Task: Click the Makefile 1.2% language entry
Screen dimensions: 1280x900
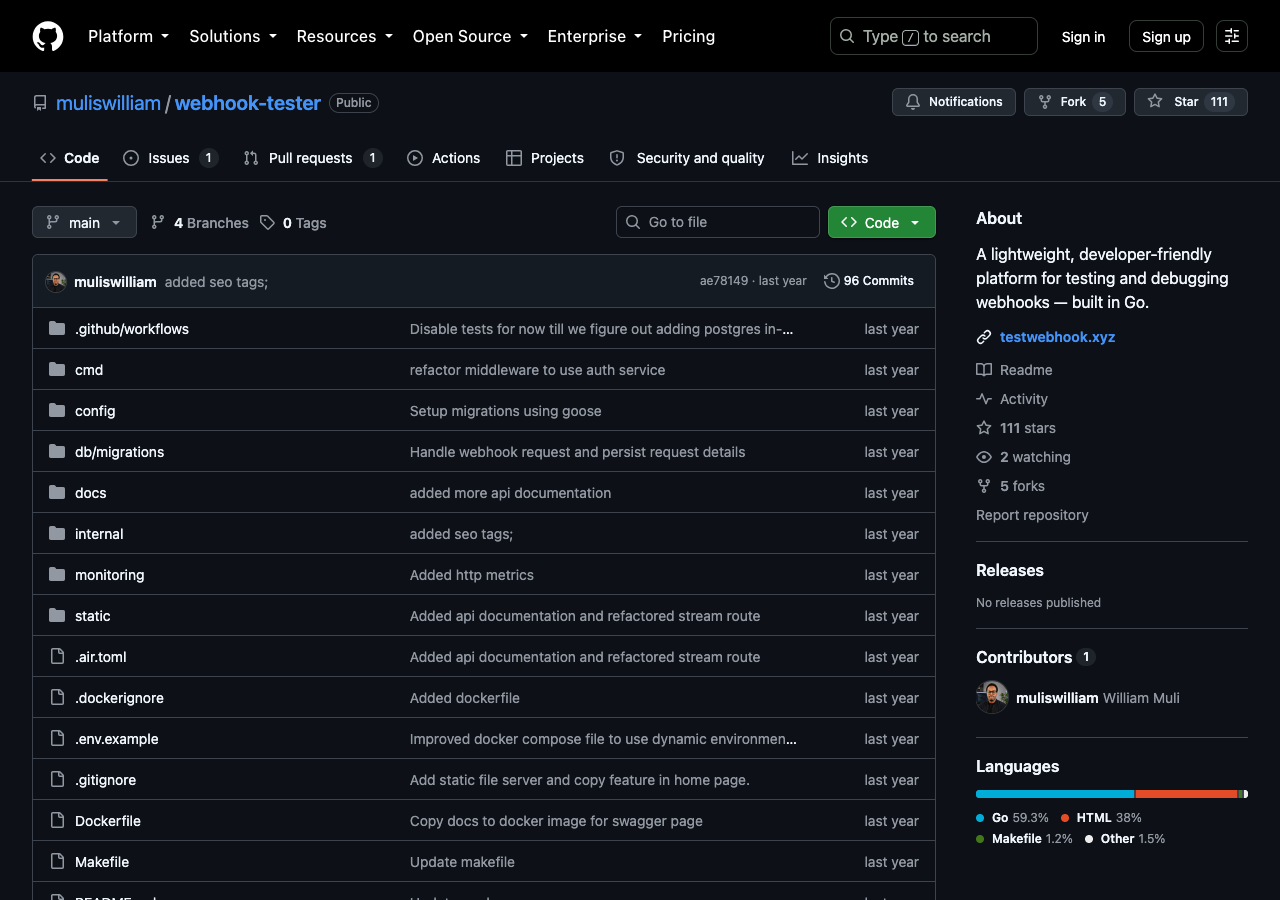Action: (x=1025, y=839)
